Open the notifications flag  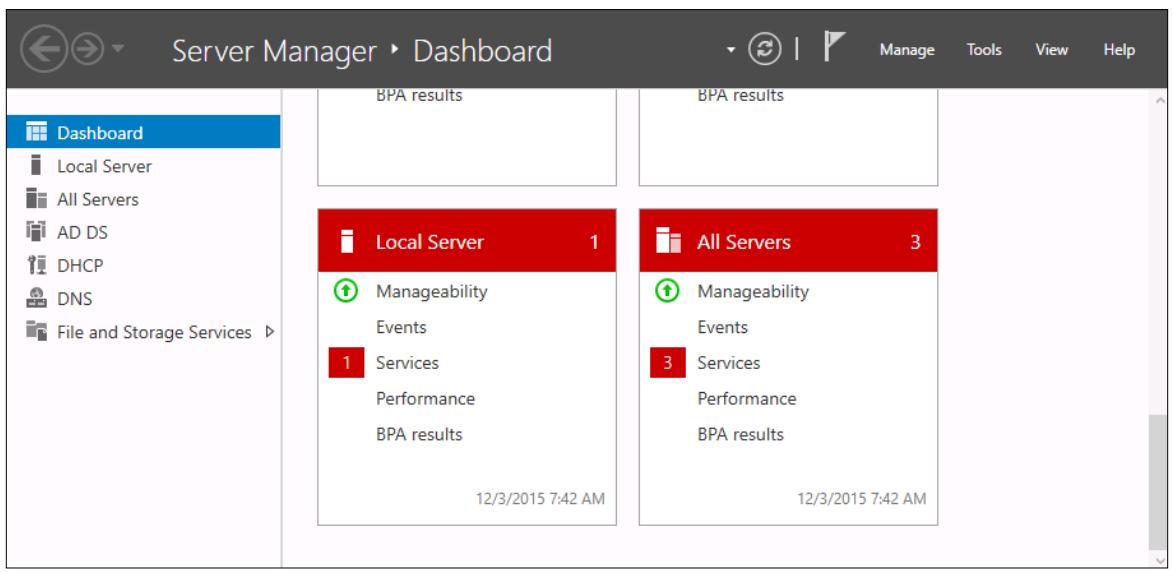tap(833, 46)
